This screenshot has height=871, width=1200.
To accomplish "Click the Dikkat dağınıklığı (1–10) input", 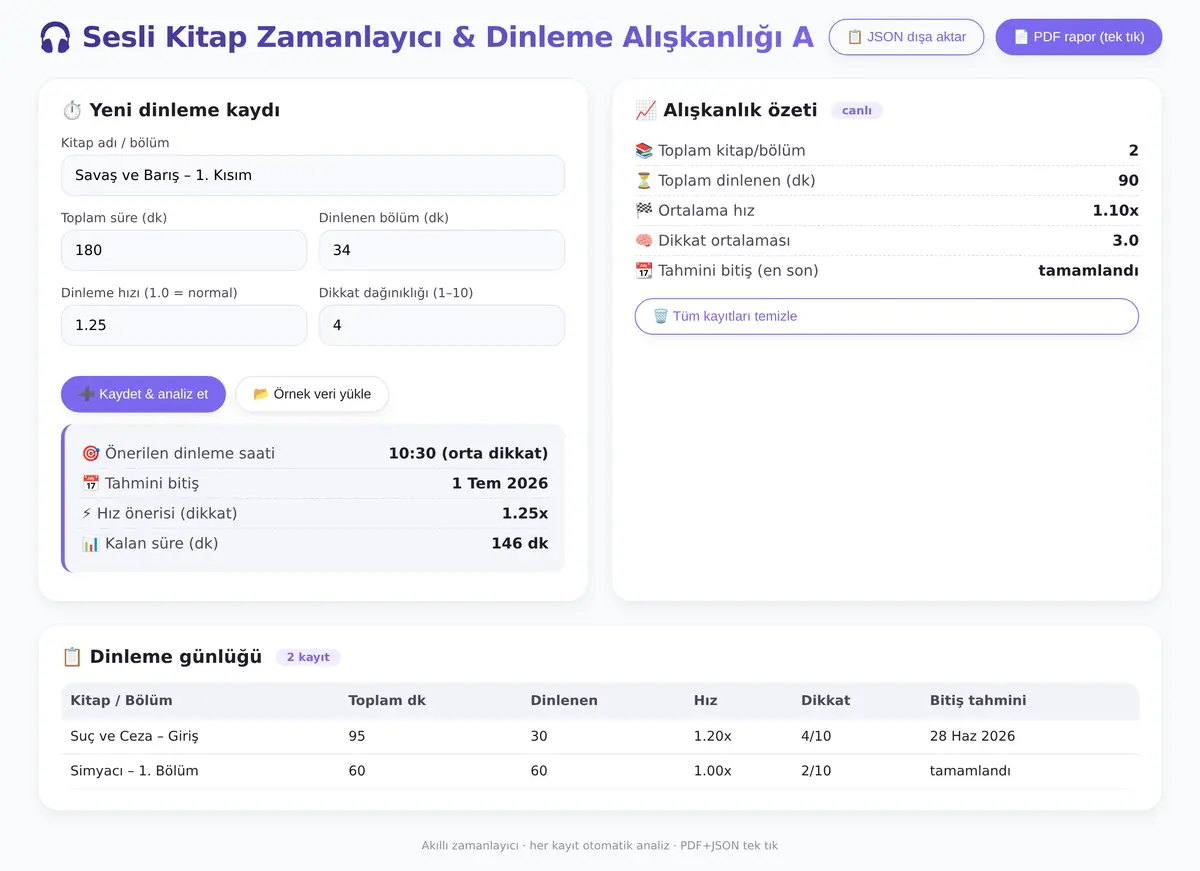I will pyautogui.click(x=442, y=325).
